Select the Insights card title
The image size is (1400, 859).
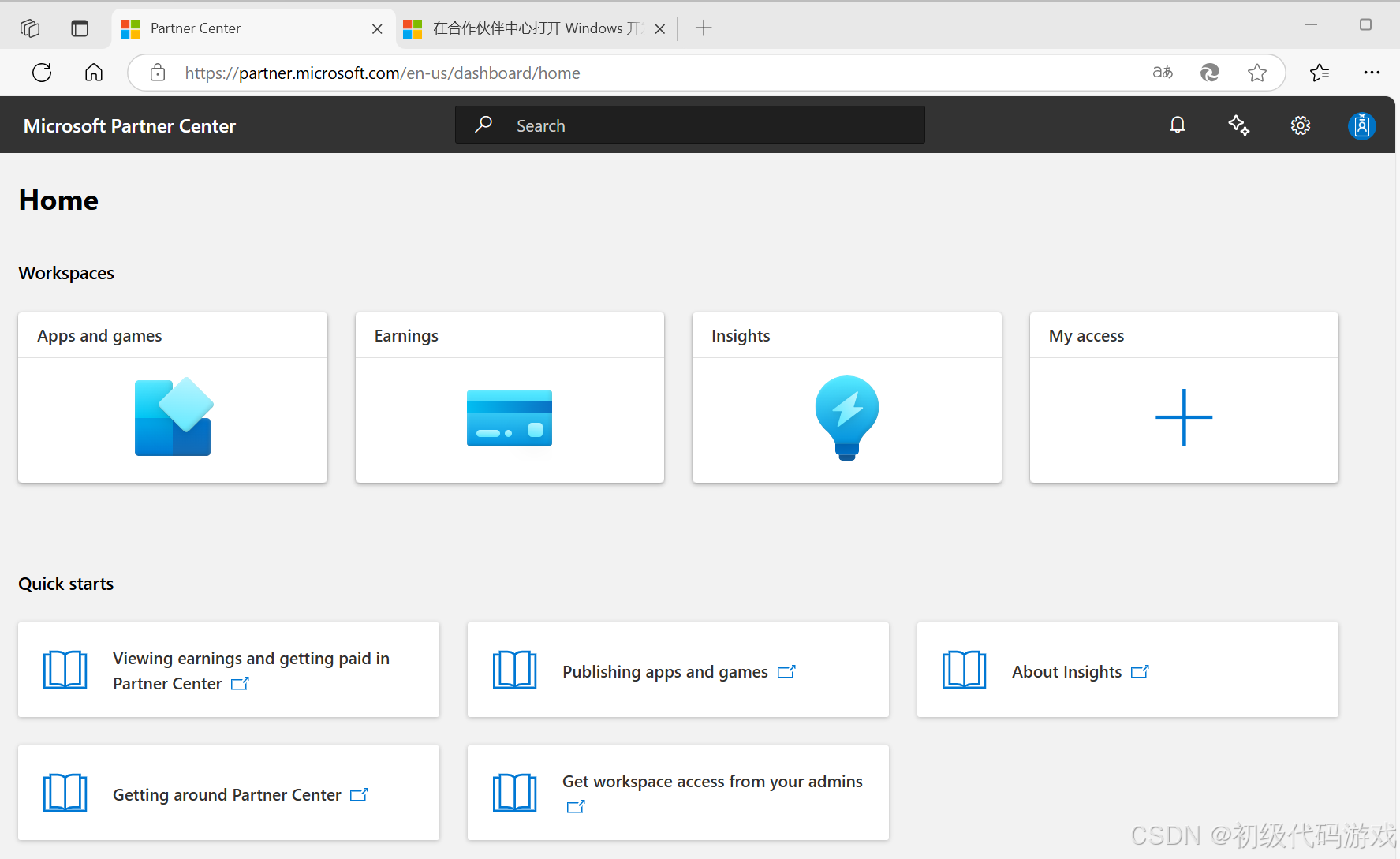[x=741, y=336]
